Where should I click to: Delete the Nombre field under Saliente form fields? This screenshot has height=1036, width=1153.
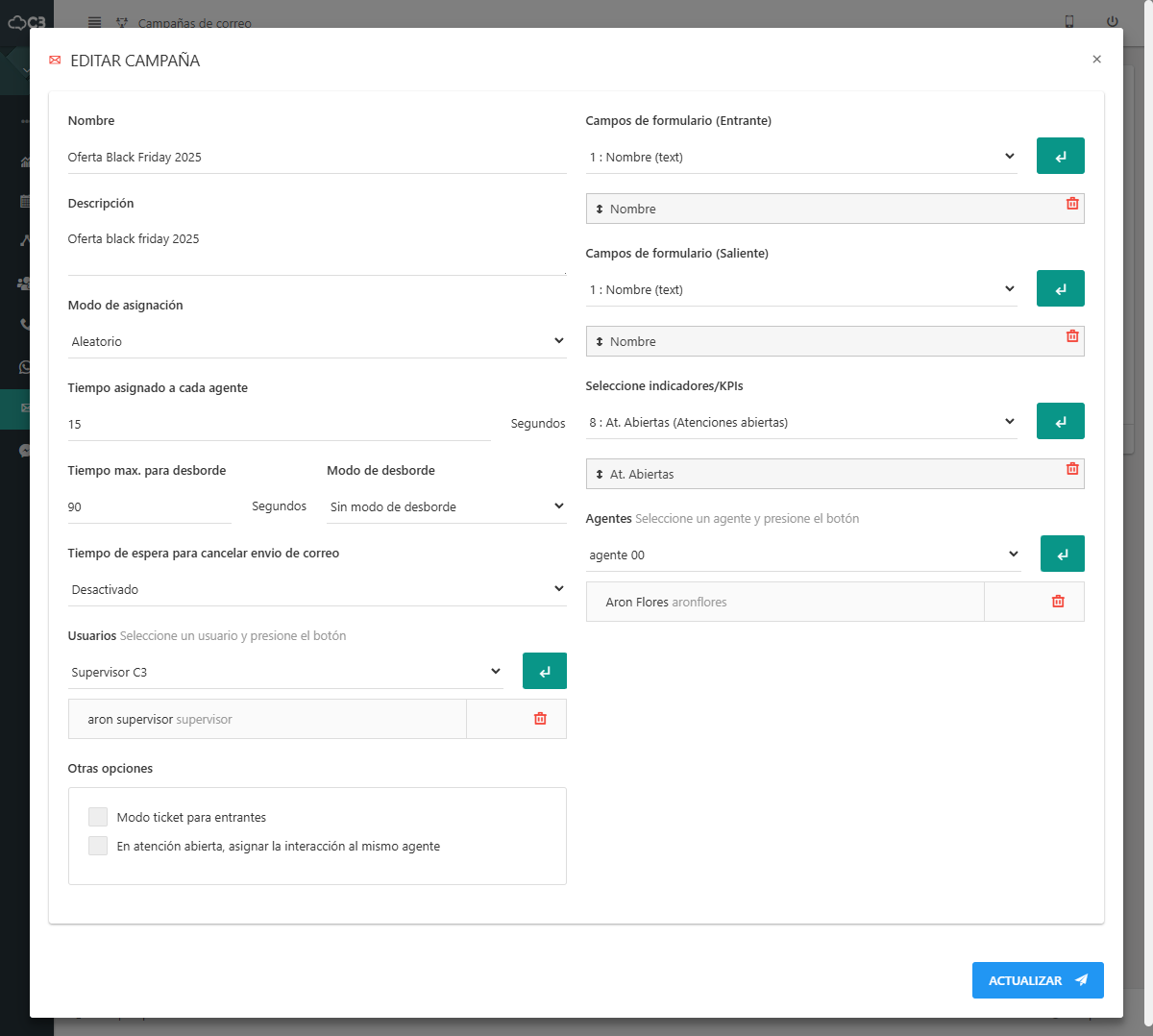1072,336
